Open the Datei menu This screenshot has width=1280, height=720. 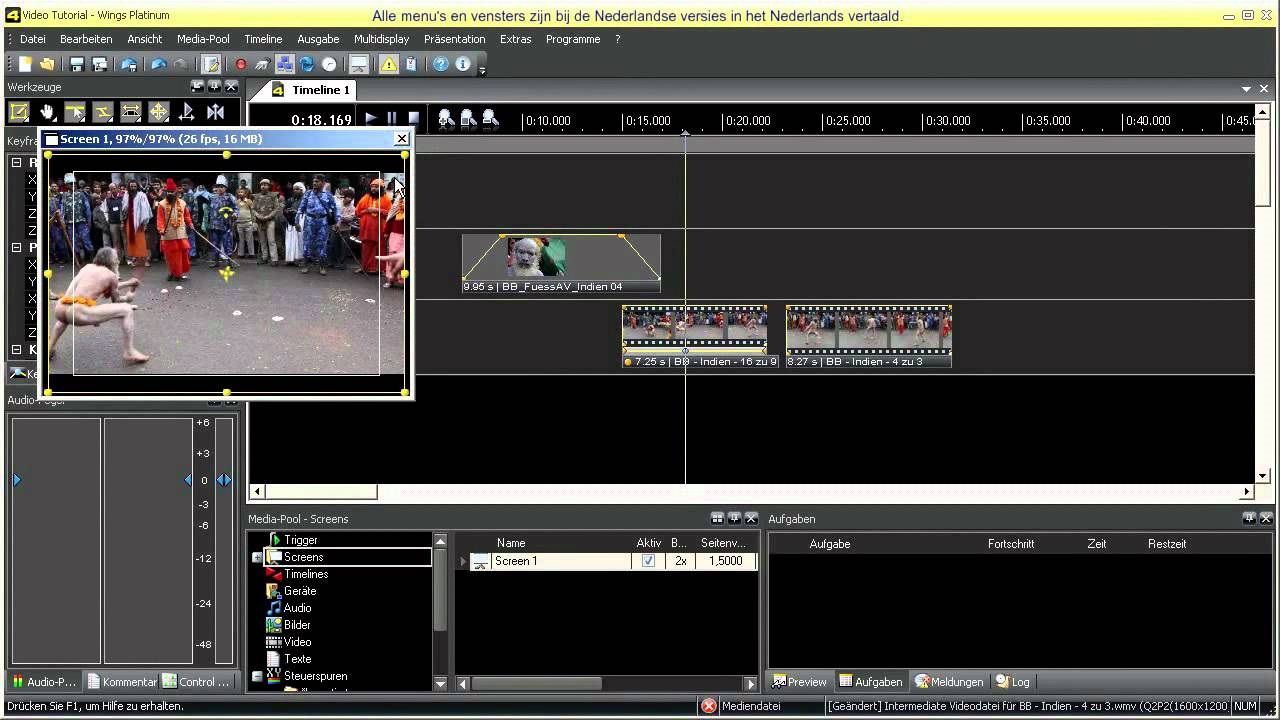point(33,39)
